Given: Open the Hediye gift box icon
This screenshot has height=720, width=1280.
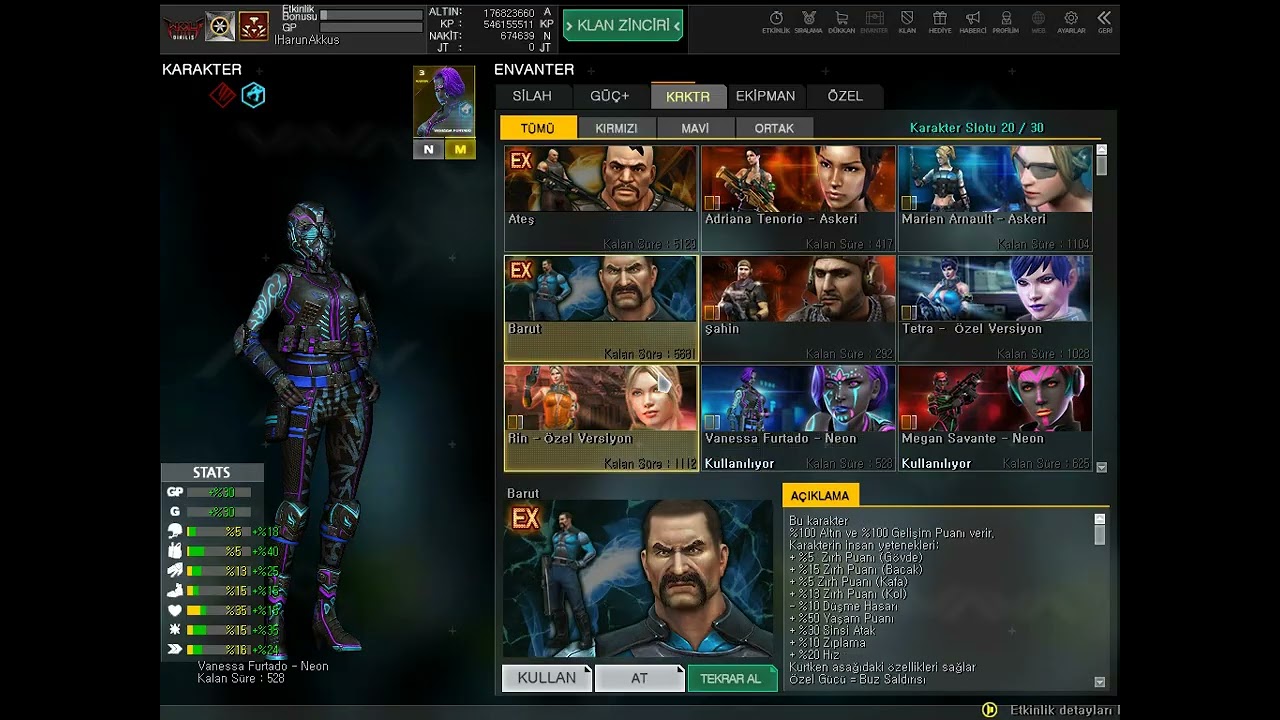Looking at the screenshot, I should [940, 18].
